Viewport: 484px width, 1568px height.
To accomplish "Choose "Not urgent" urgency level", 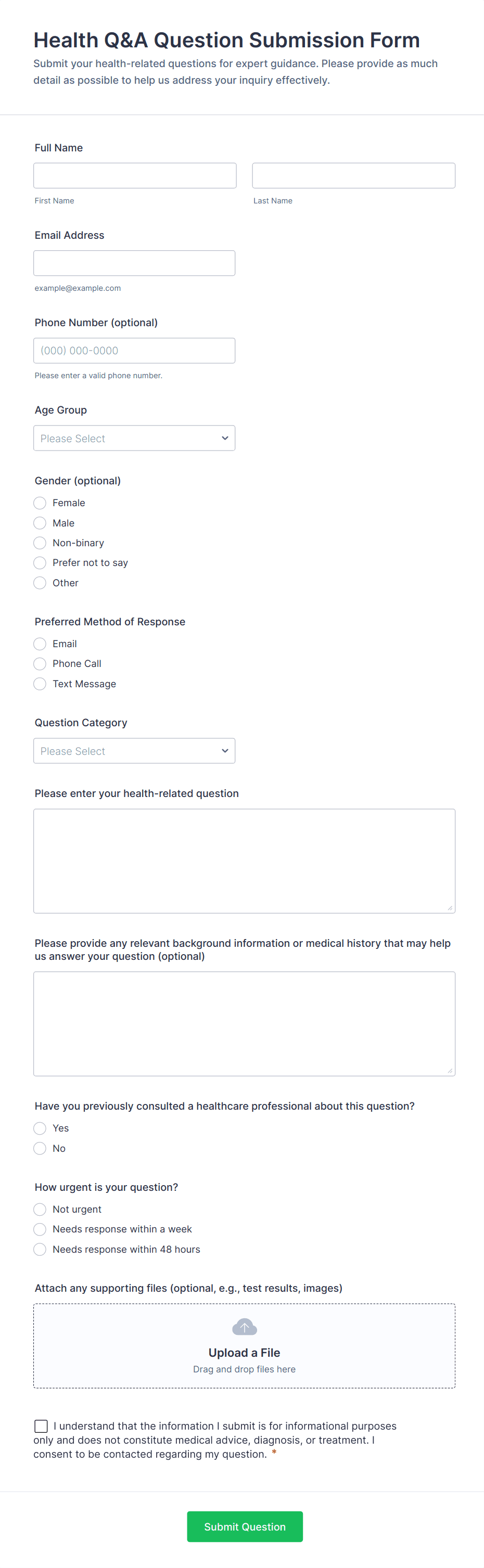I will [40, 1209].
